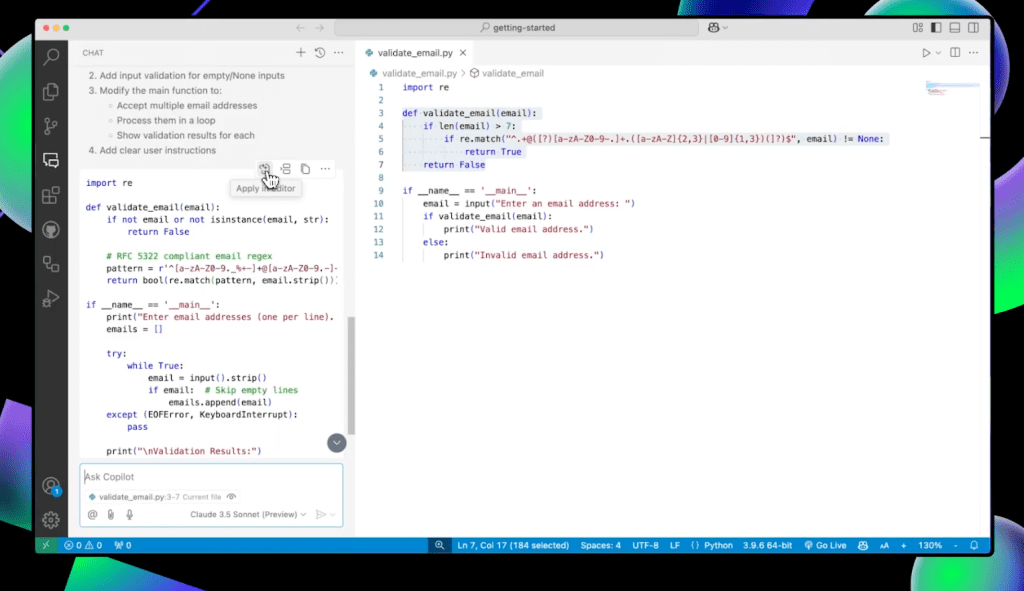Open problems panel errors and warnings
The width and height of the screenshot is (1024, 591).
click(83, 545)
